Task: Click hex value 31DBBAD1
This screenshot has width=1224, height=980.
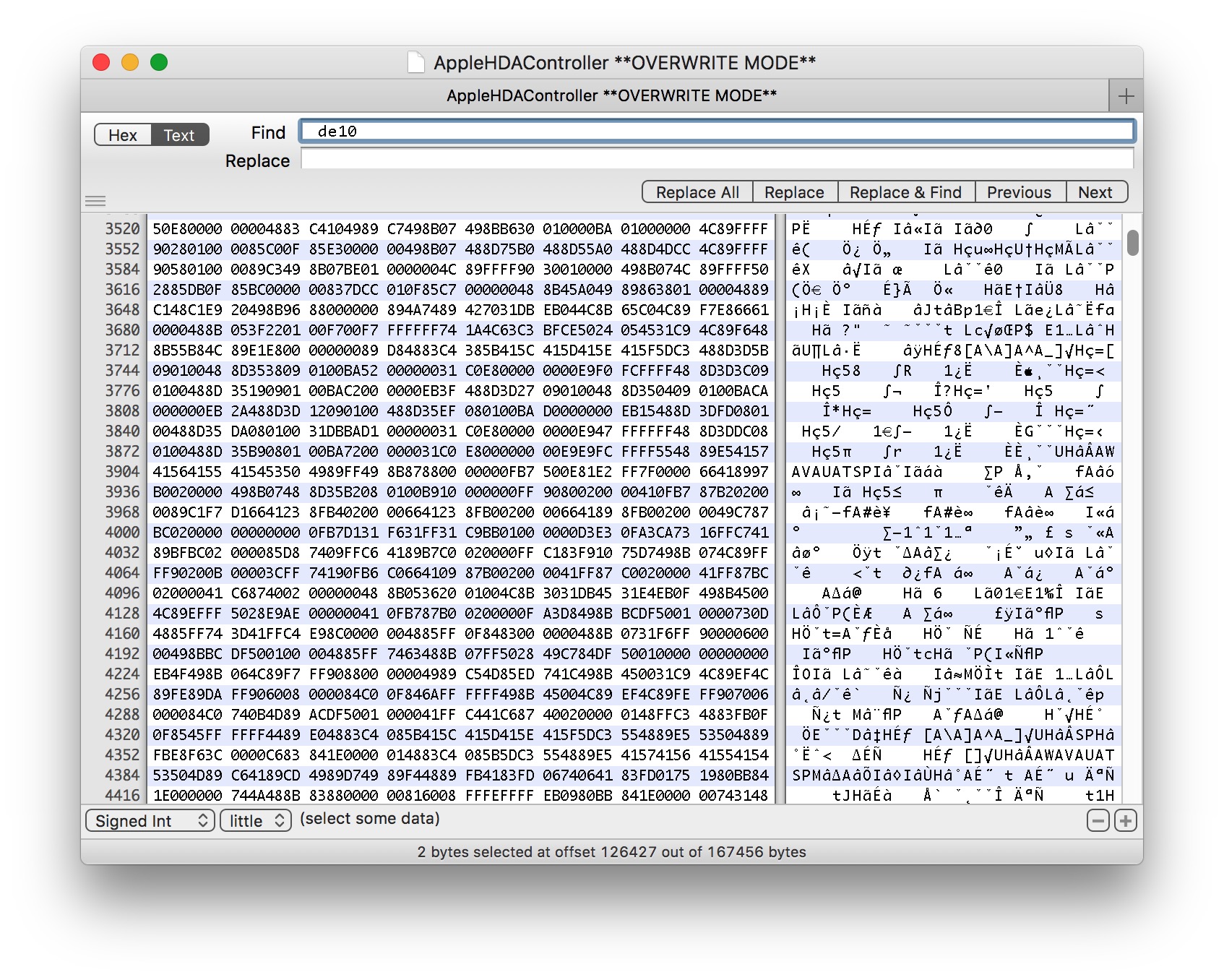Action: tap(344, 431)
